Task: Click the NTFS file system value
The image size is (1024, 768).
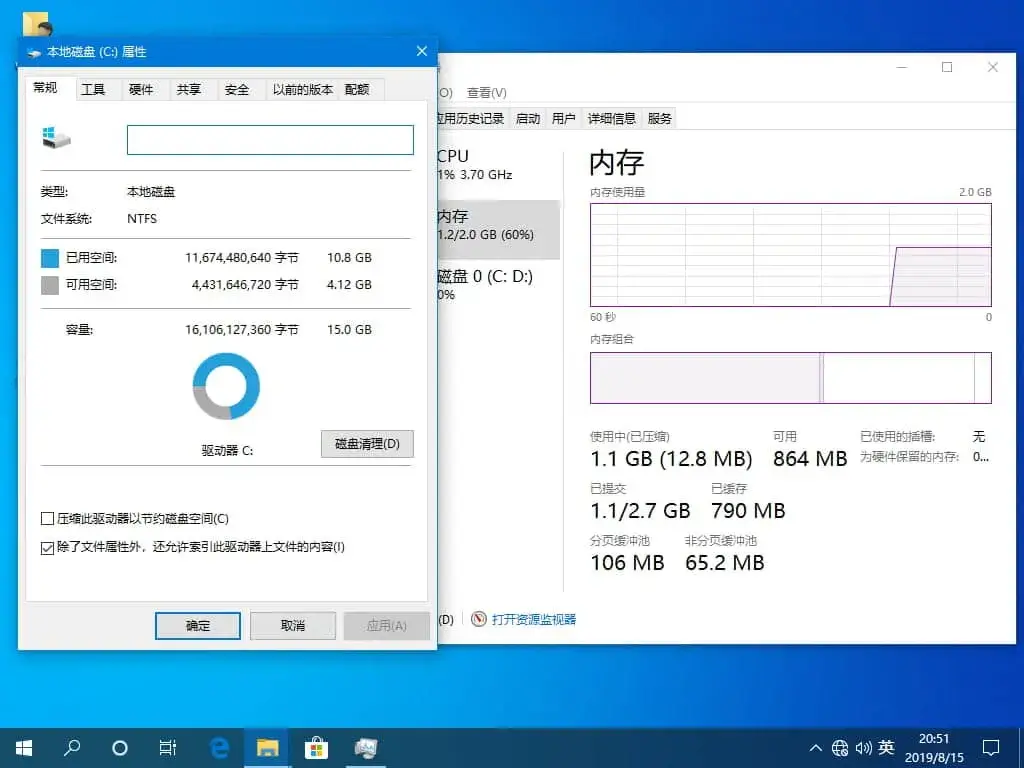Action: pos(142,219)
